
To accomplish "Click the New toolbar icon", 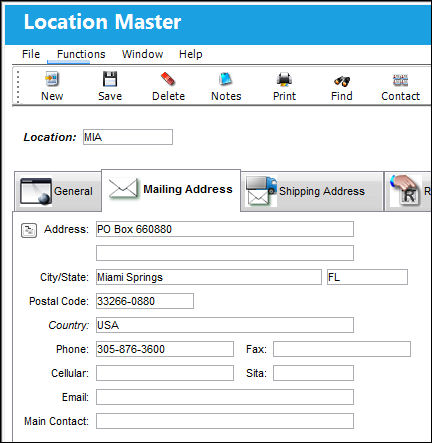I will (52, 79).
